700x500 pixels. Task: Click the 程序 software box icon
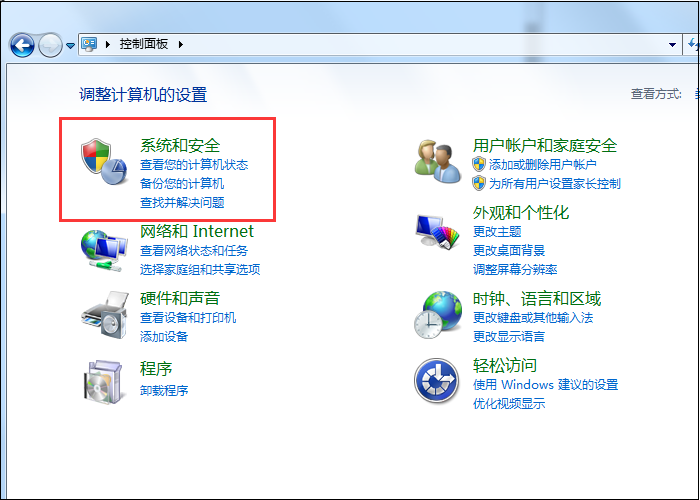[x=103, y=382]
